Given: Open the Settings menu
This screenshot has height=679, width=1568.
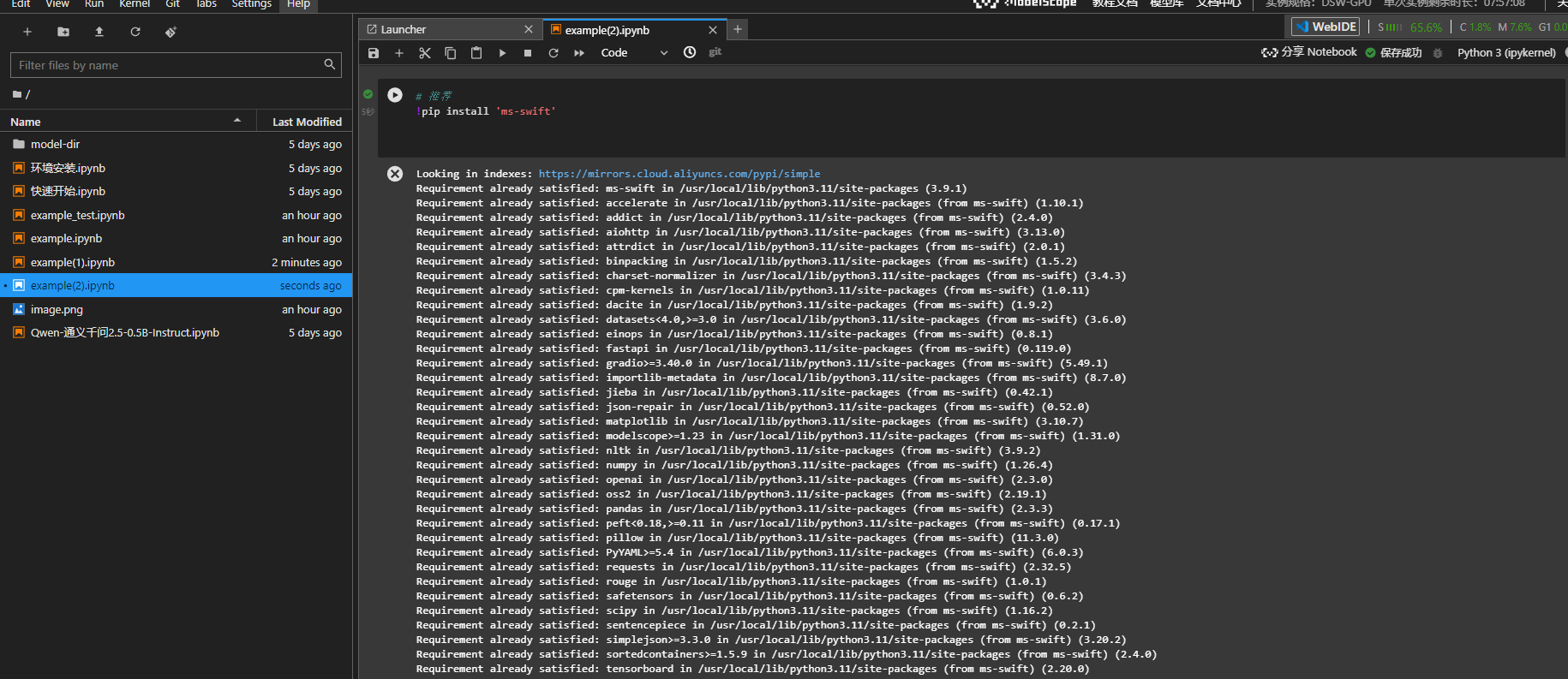Looking at the screenshot, I should point(251,4).
